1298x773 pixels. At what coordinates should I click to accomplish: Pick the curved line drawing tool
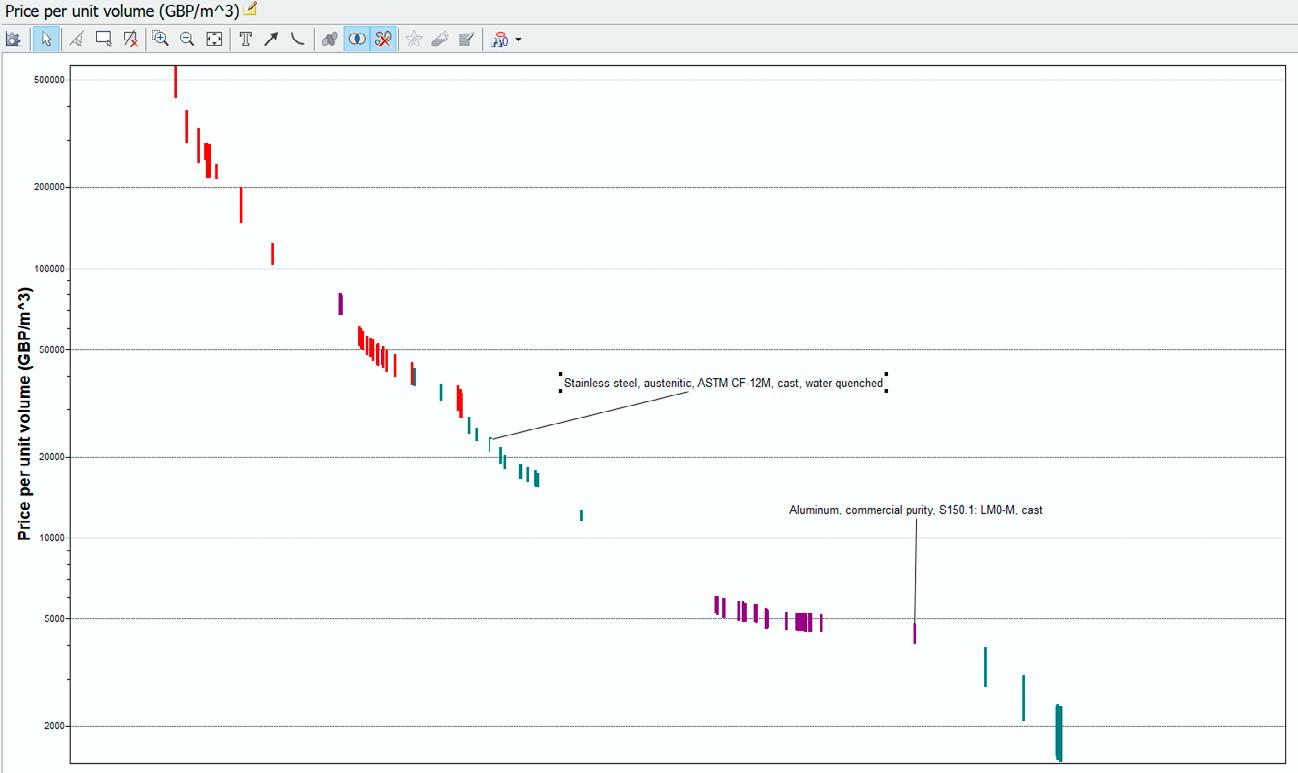click(x=297, y=39)
